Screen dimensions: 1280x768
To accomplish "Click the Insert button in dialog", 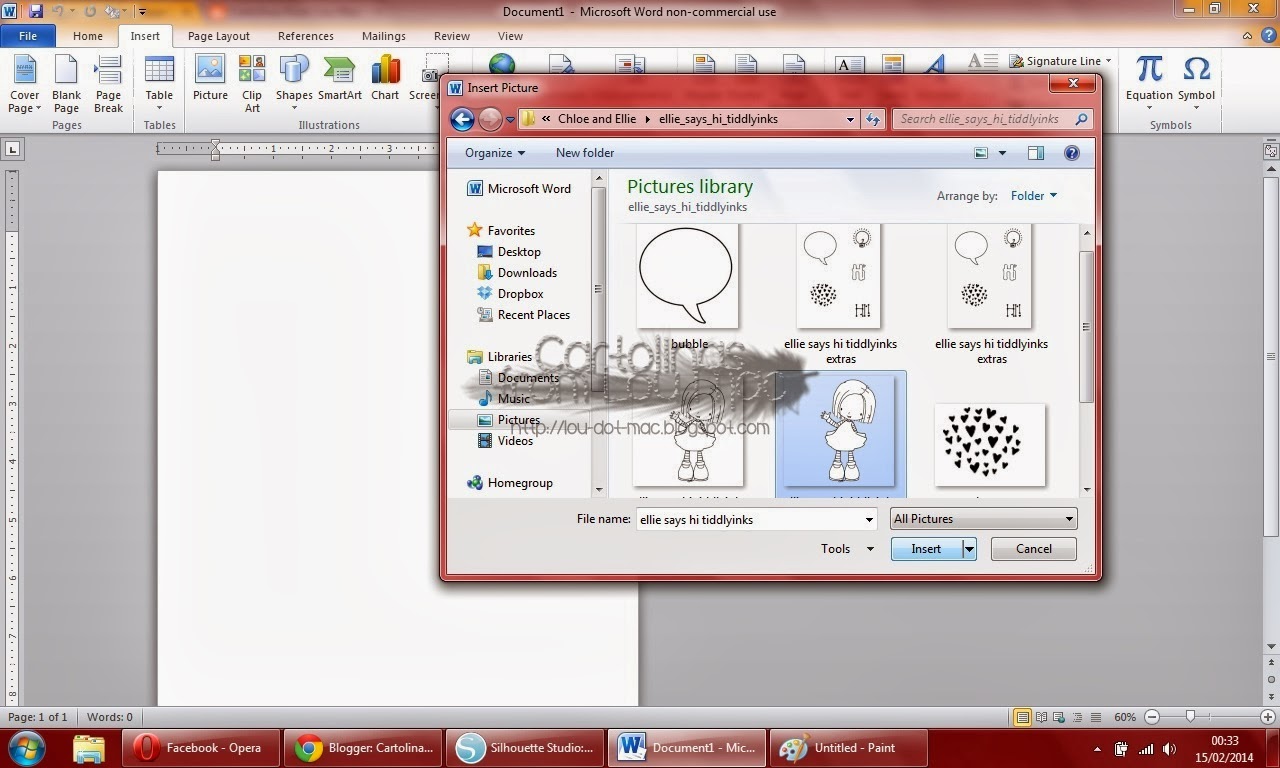I will coord(926,549).
